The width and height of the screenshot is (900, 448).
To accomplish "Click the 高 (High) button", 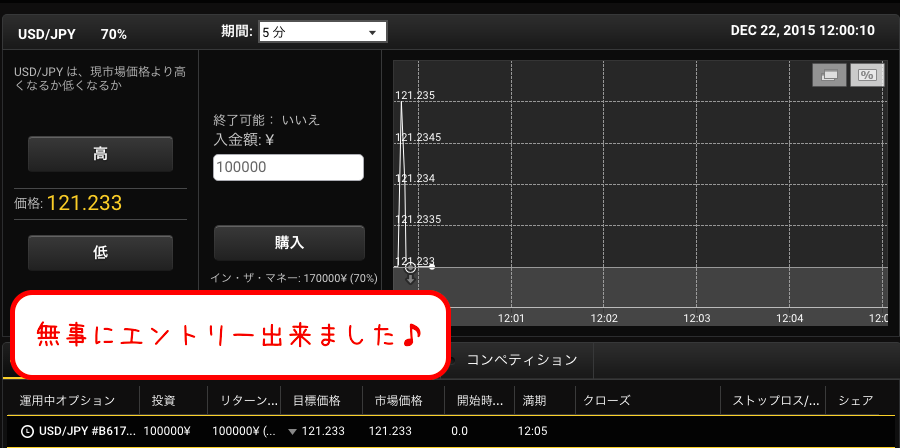I will (100, 154).
